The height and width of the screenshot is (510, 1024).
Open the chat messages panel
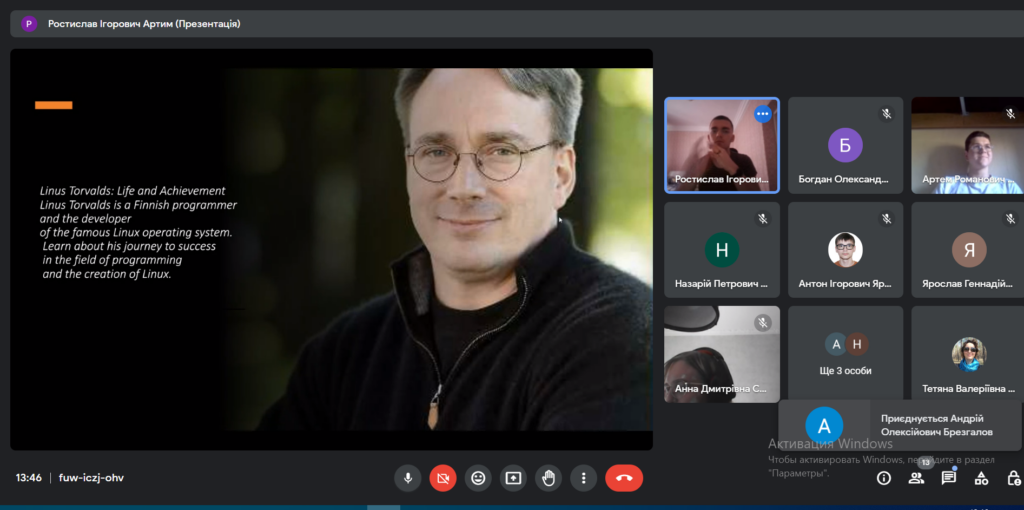coord(949,478)
